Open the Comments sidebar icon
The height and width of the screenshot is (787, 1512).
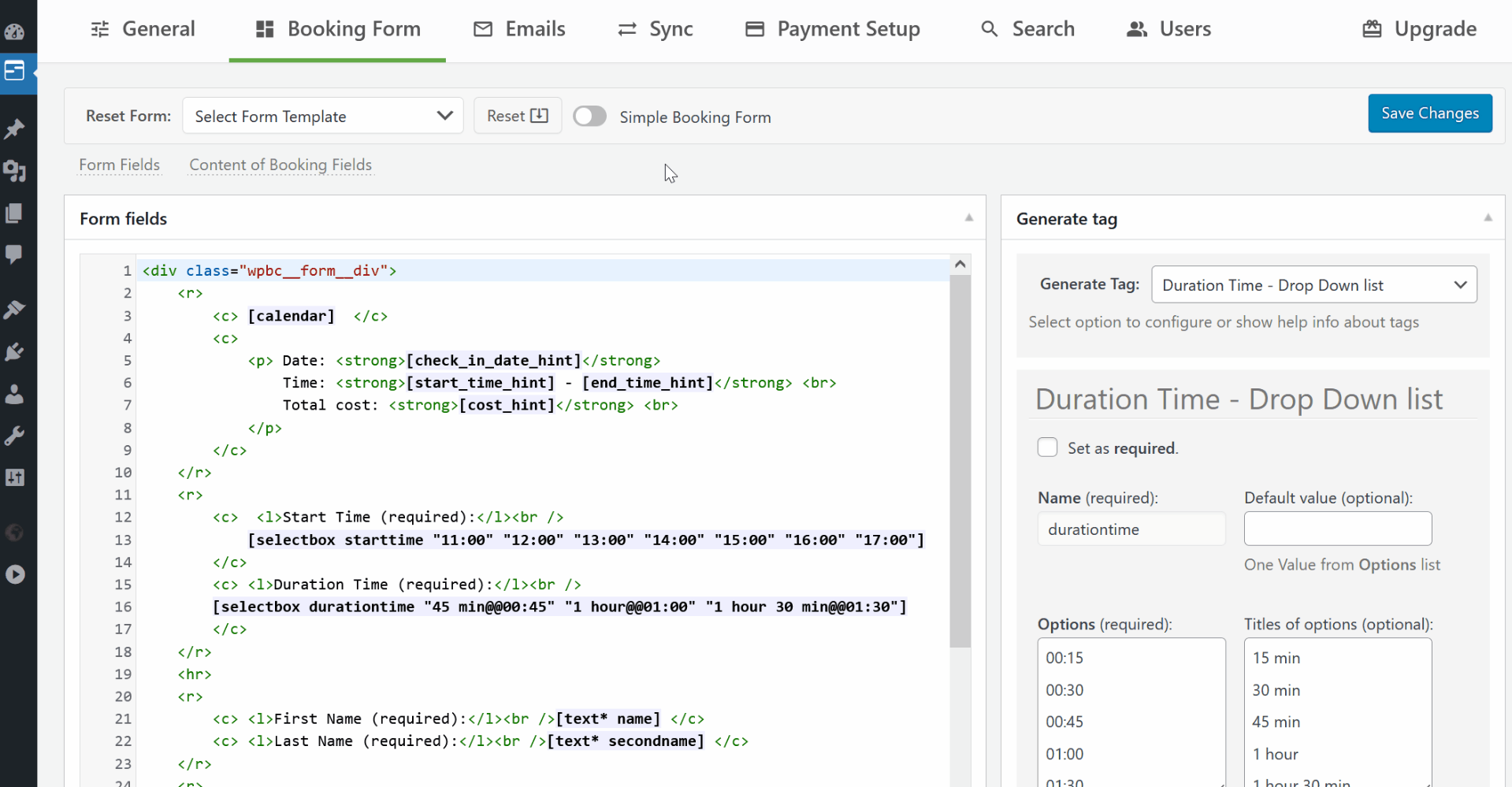click(14, 254)
